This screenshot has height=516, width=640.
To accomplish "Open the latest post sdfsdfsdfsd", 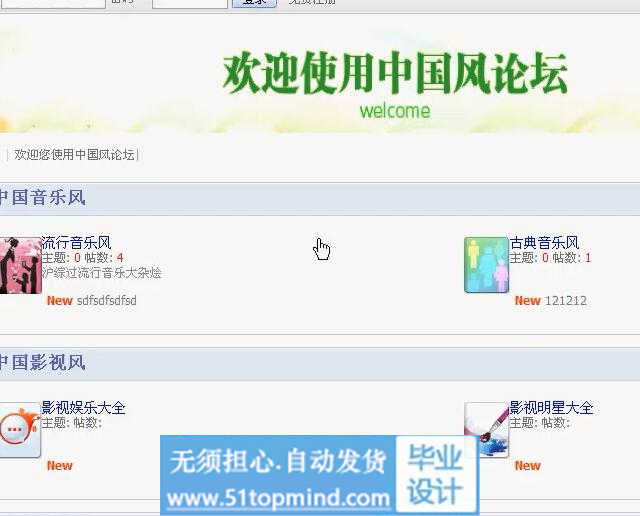I will [x=106, y=300].
